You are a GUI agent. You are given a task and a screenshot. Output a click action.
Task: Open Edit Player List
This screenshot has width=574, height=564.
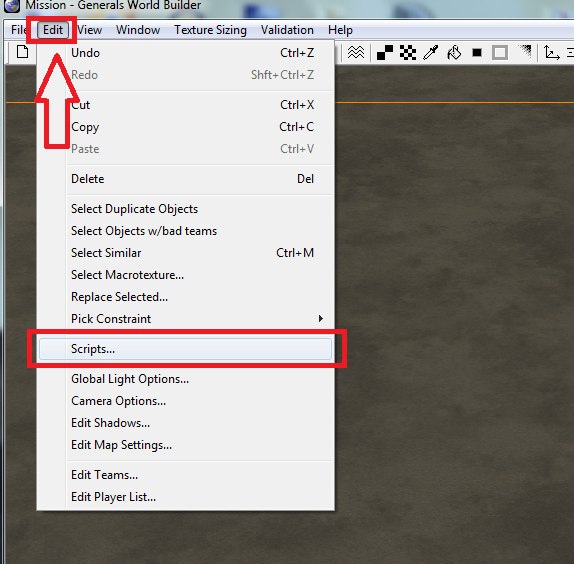(x=186, y=497)
